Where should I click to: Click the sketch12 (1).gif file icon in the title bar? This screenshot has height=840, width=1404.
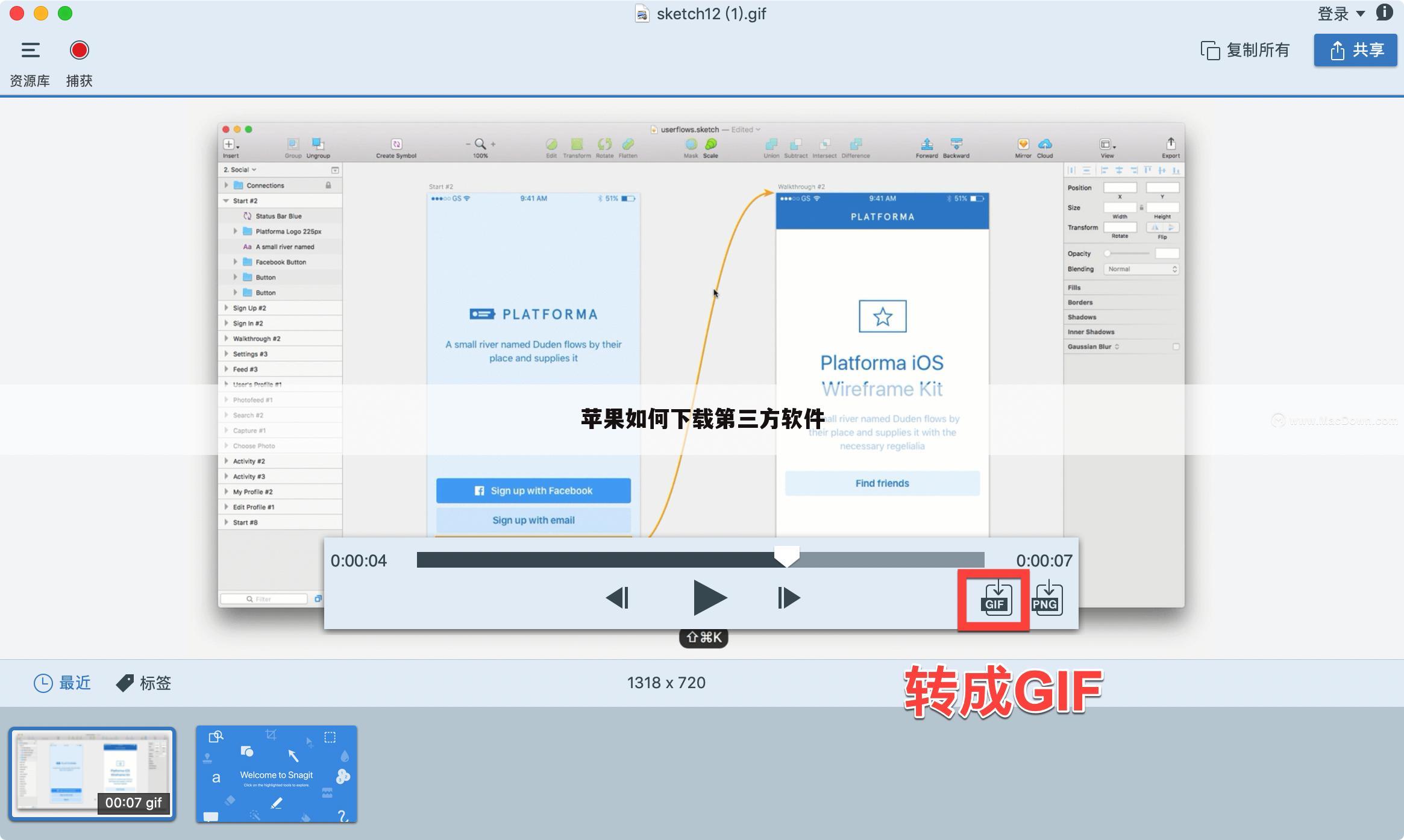642,13
